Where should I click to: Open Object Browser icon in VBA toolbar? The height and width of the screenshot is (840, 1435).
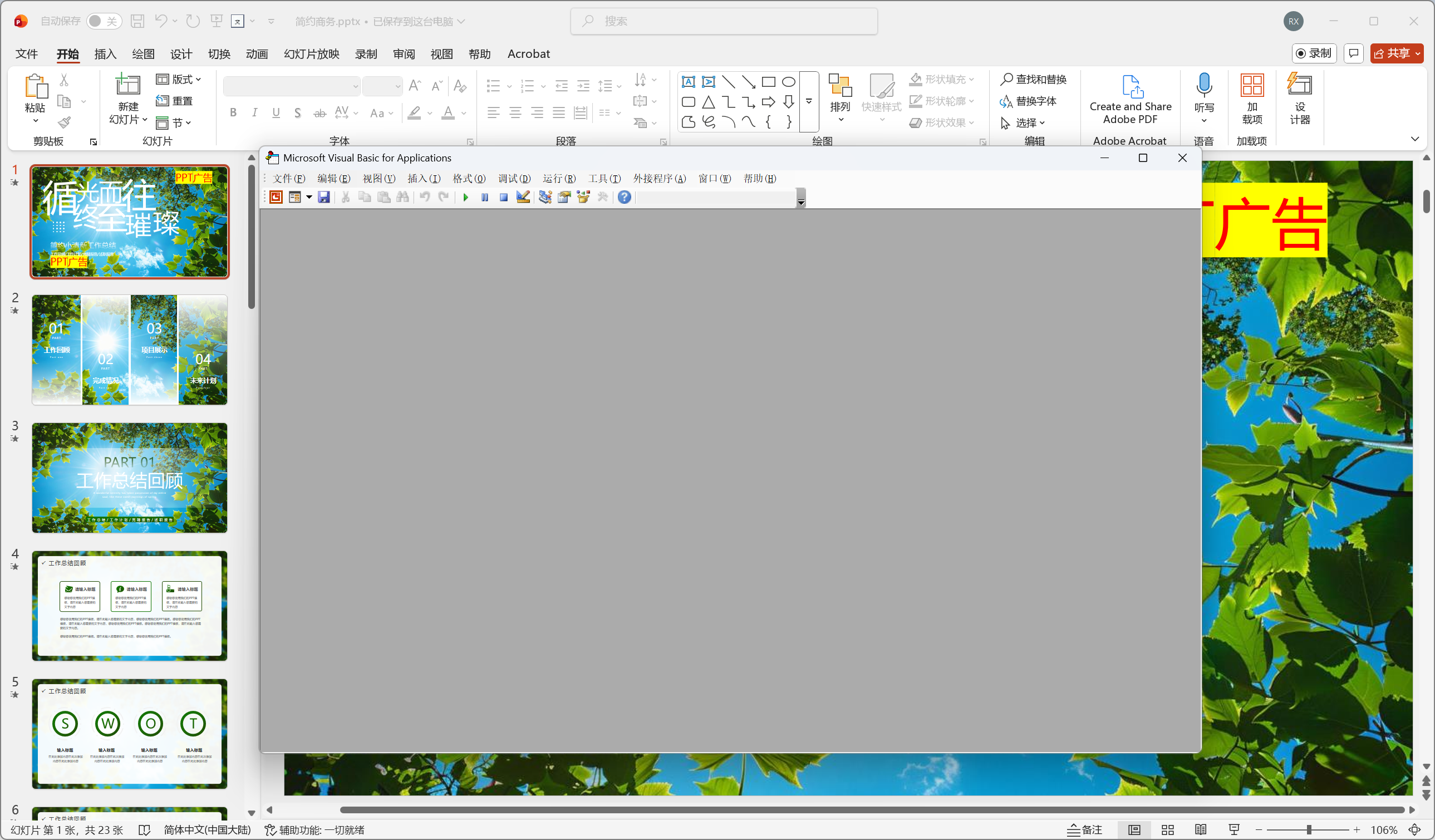point(583,197)
